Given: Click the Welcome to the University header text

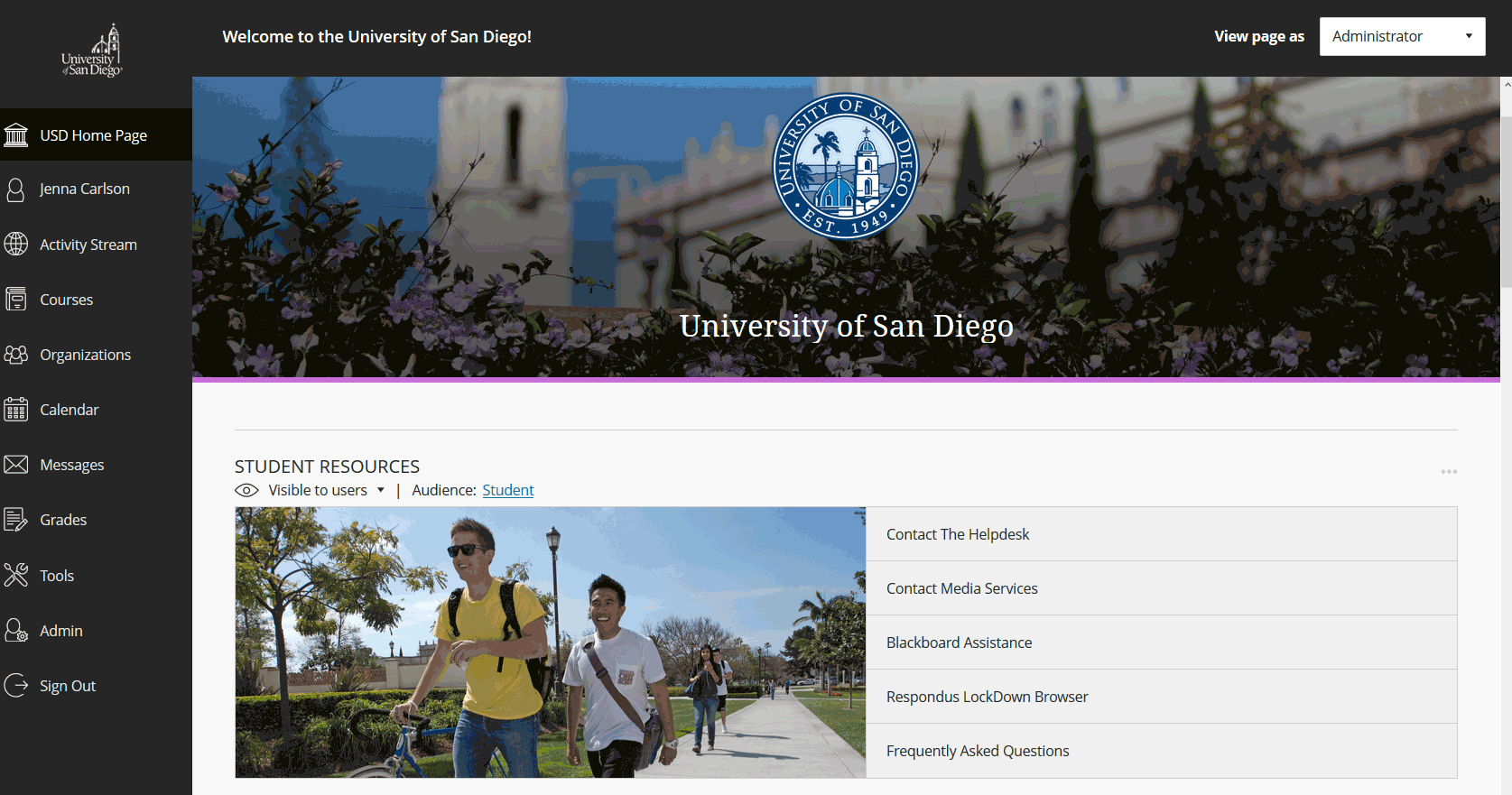Looking at the screenshot, I should 377,37.
